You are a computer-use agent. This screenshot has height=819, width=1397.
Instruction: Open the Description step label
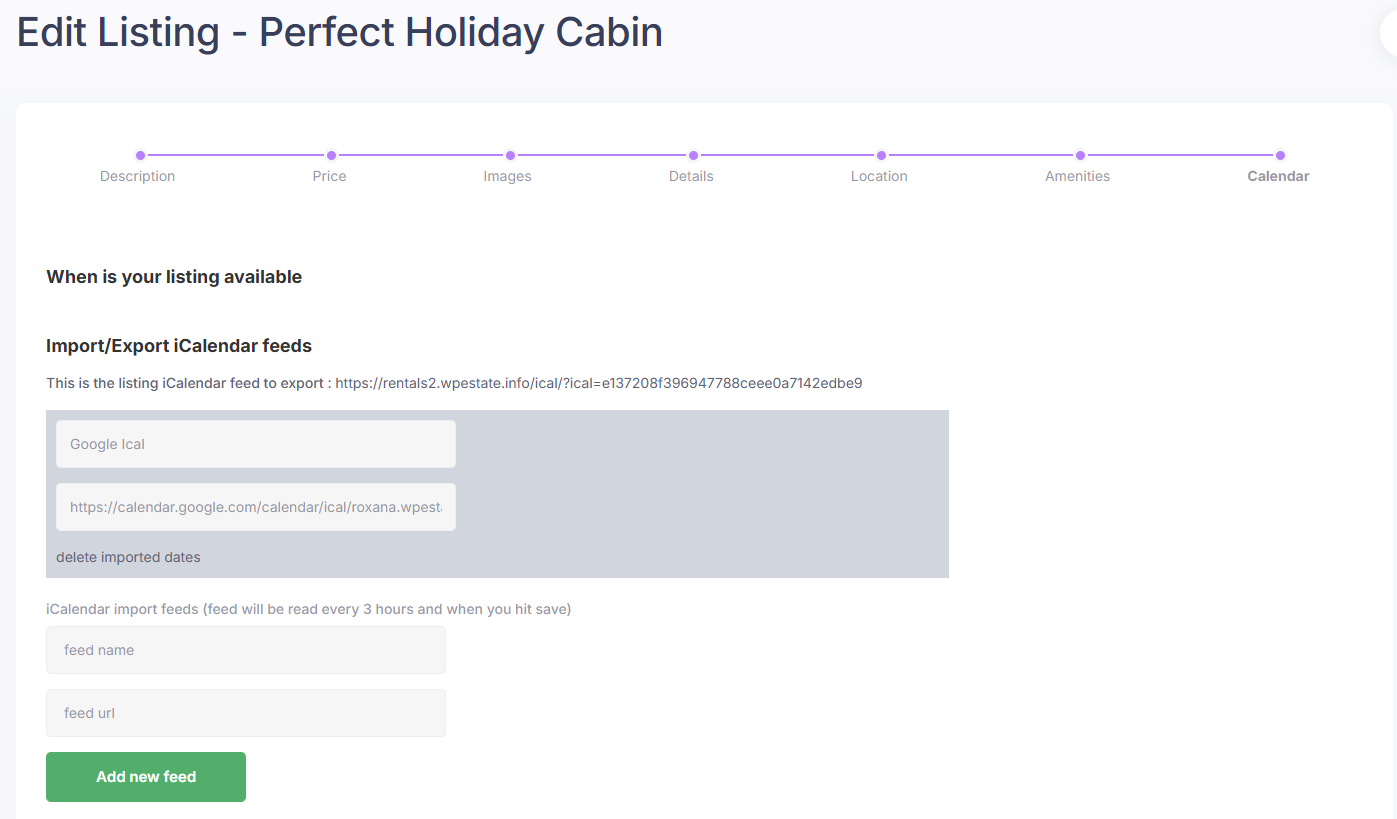click(137, 176)
